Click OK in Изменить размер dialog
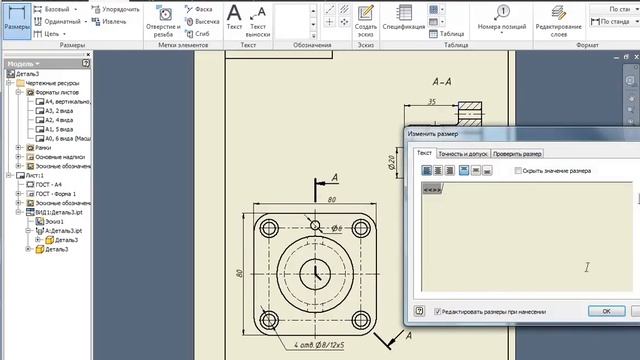This screenshot has height=360, width=640. (x=607, y=311)
